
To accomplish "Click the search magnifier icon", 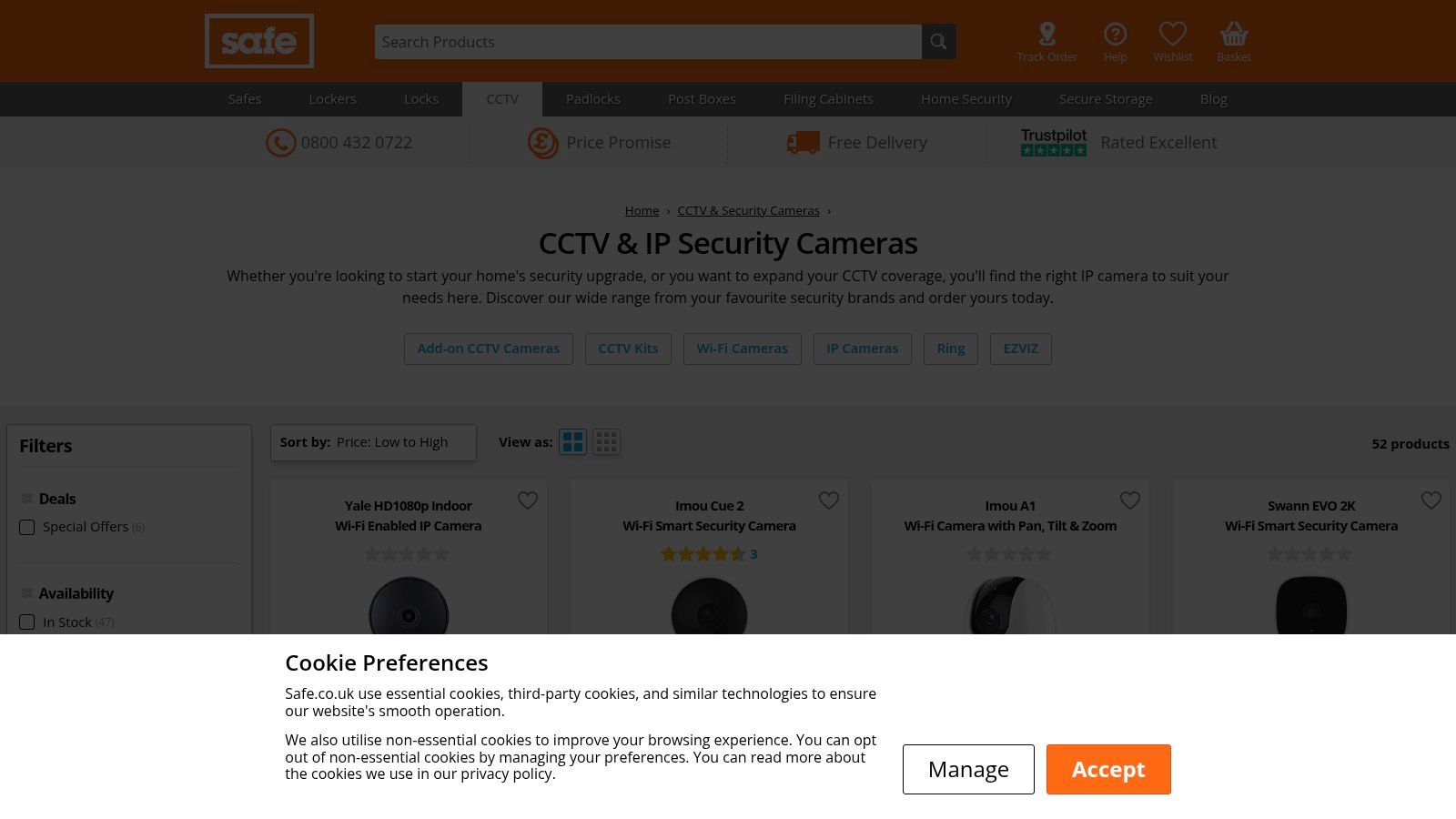I will [938, 42].
